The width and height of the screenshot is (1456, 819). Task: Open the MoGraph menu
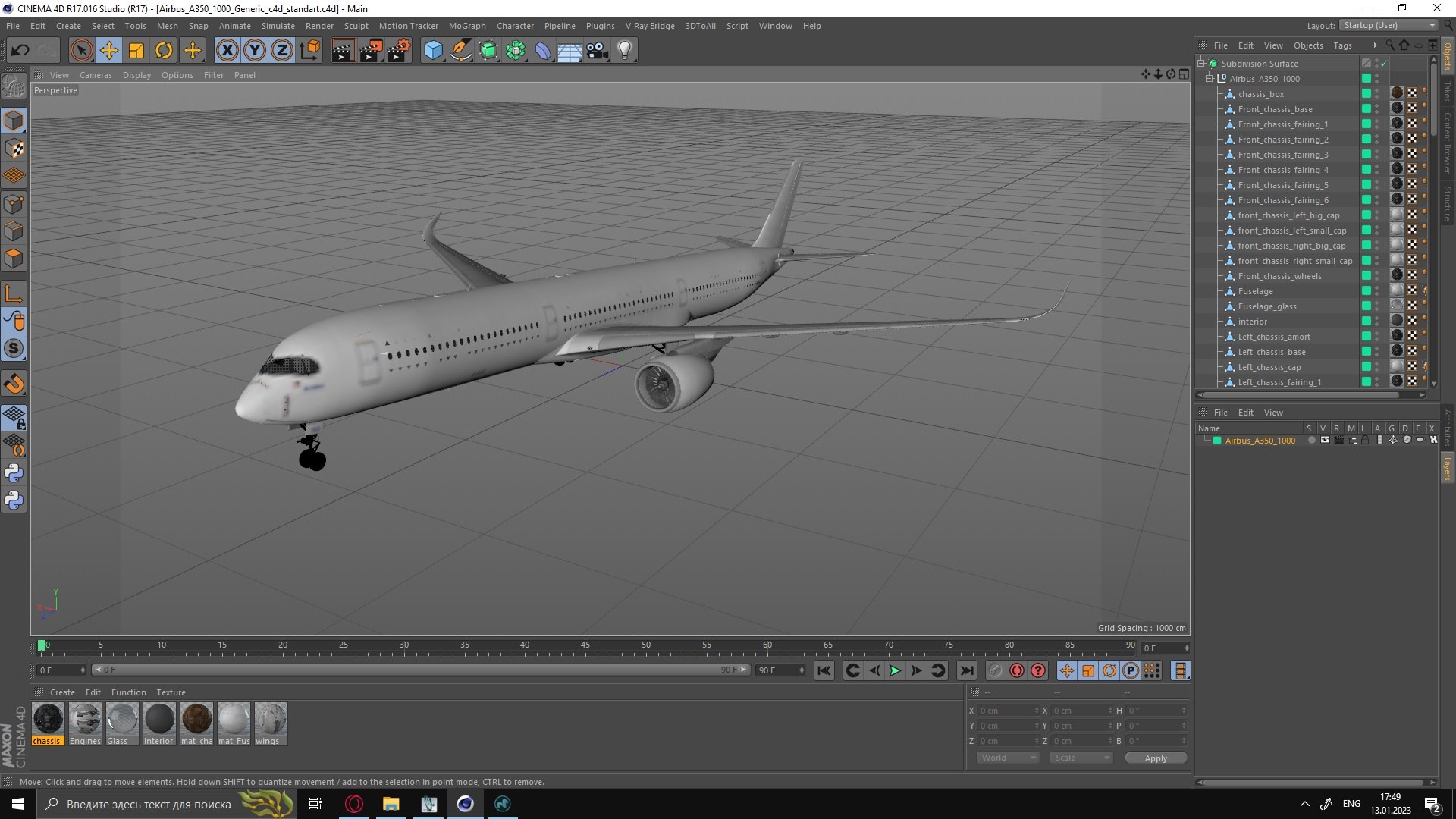coord(467,26)
